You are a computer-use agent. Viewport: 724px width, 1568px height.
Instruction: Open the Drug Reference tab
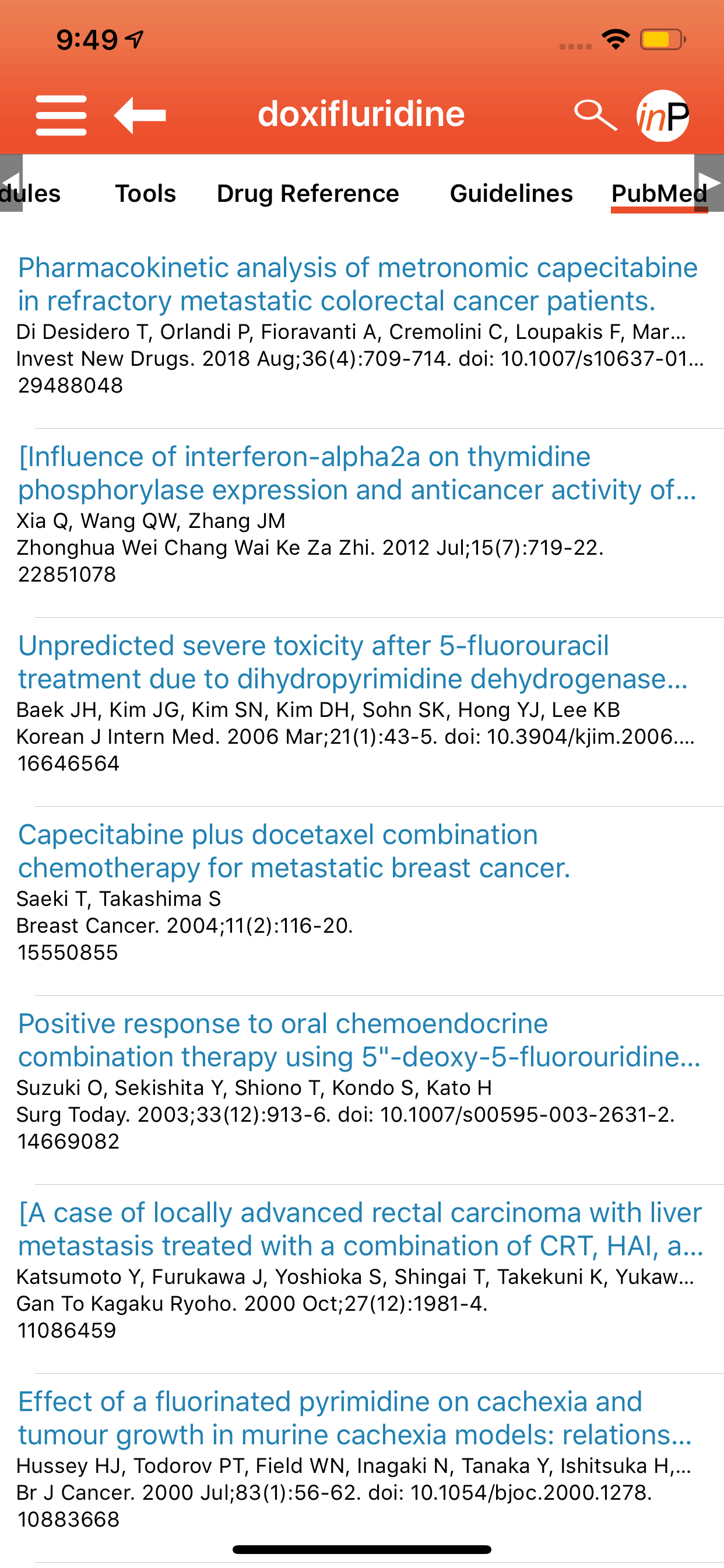point(308,194)
